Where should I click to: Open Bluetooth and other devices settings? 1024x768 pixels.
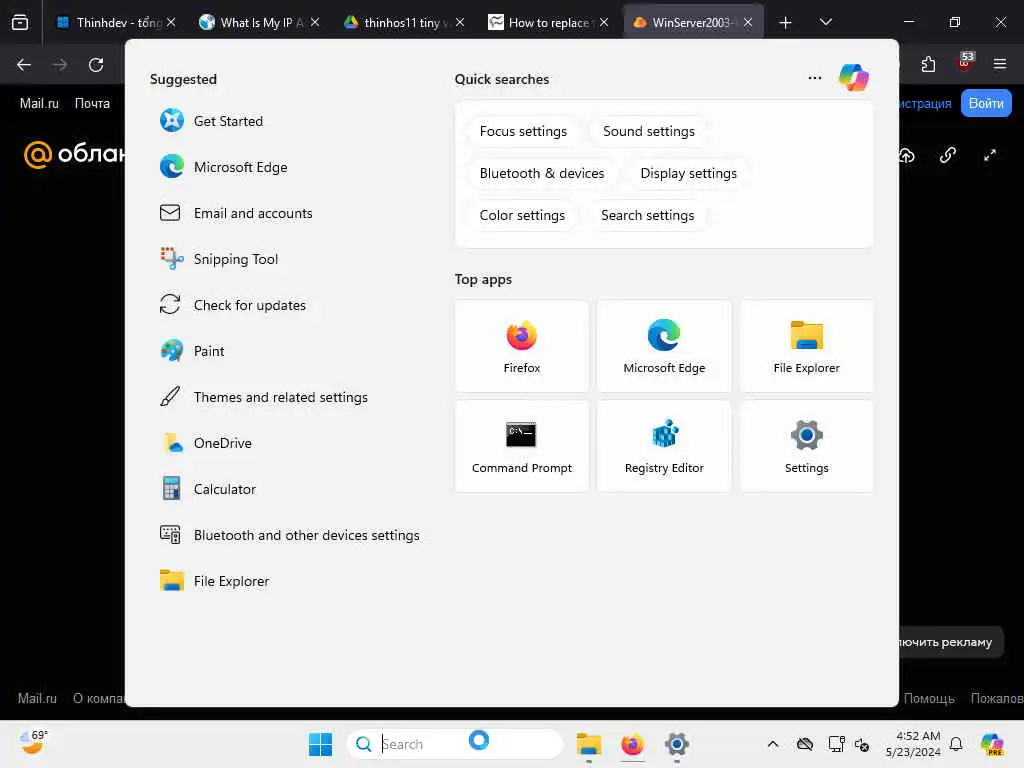pos(290,535)
